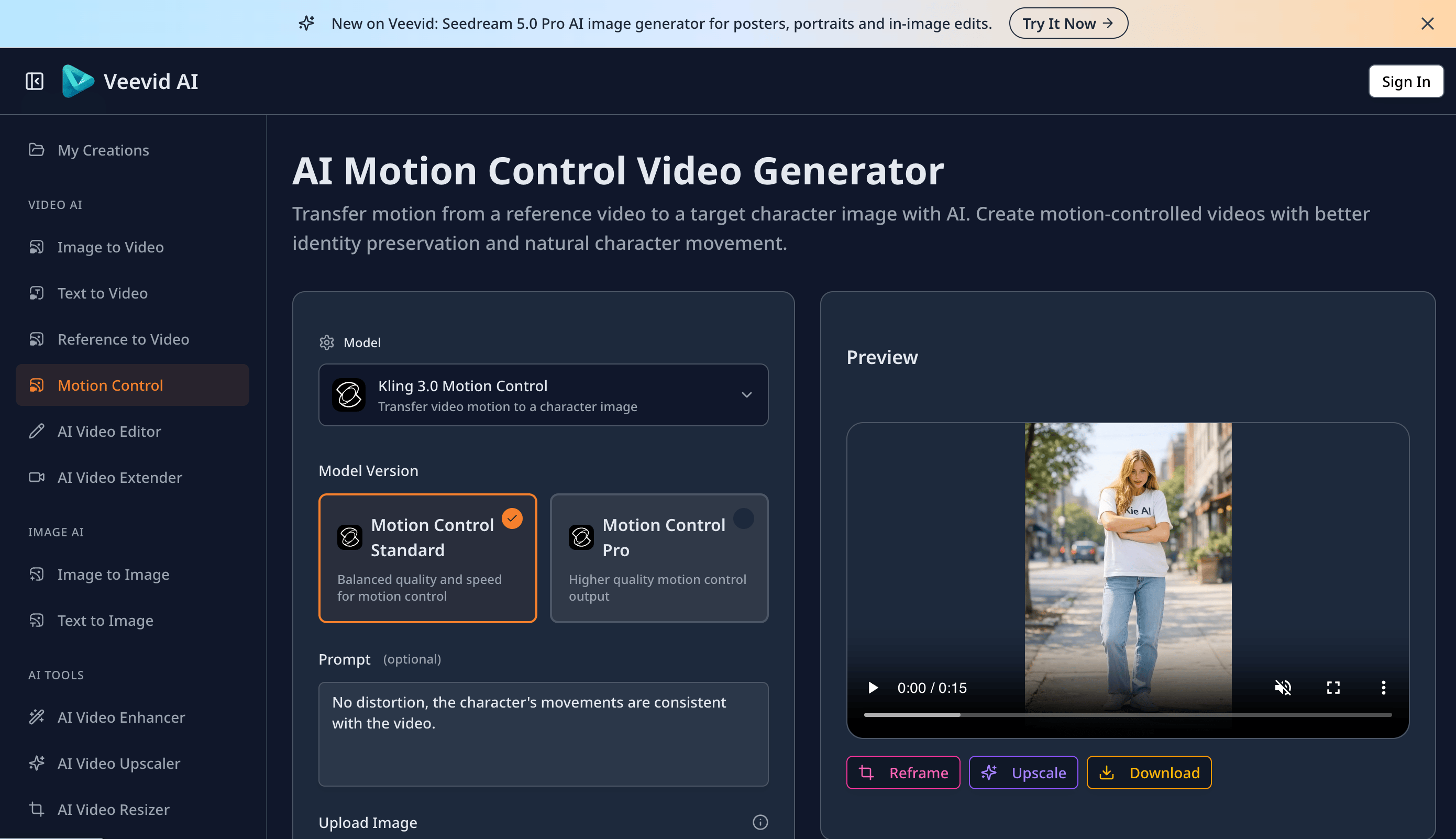Click the Reframe button

903,772
